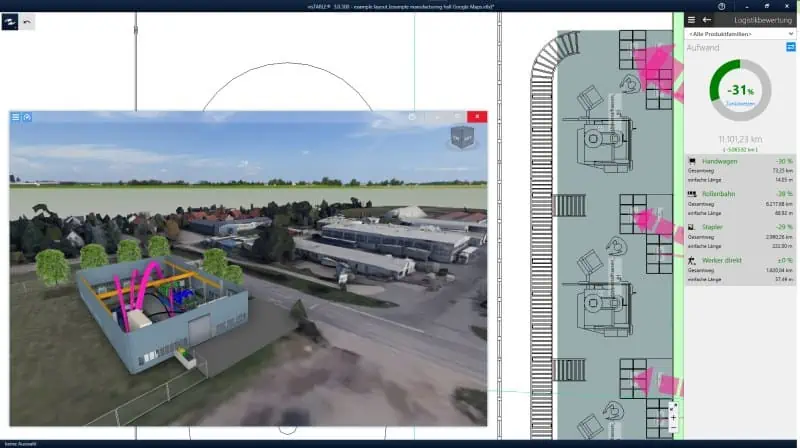Close the 3D view window
Screen dimensions: 800x448
(477, 117)
